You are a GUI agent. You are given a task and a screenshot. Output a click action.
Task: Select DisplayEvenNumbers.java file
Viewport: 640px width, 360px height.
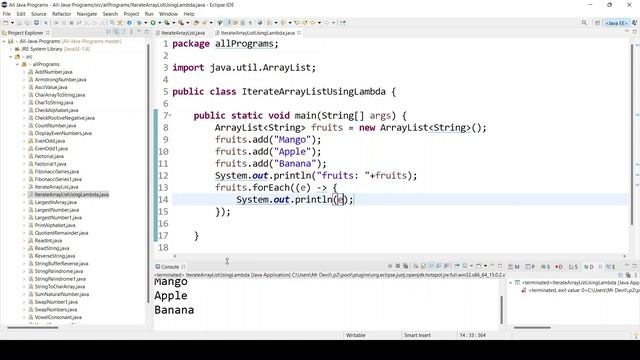point(63,133)
